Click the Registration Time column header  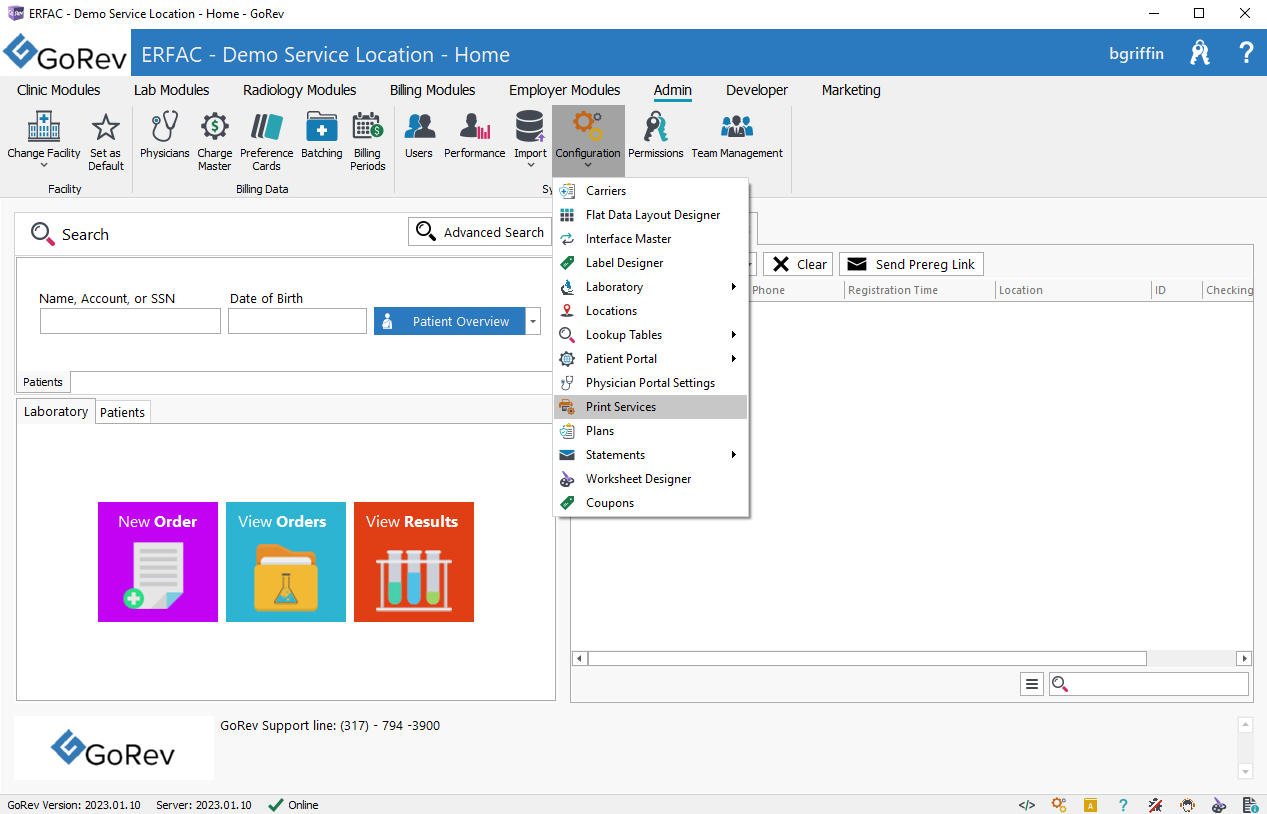pyautogui.click(x=919, y=290)
